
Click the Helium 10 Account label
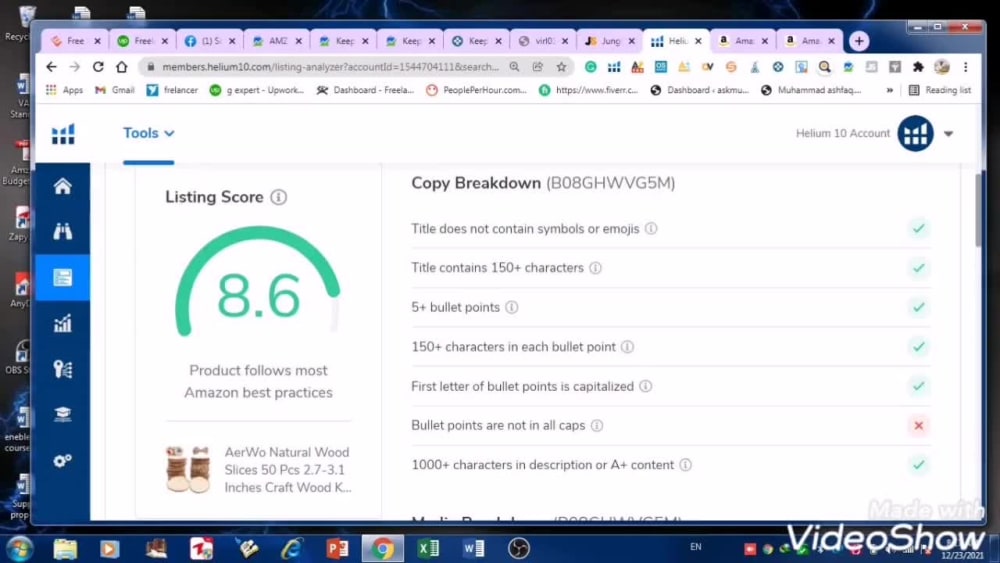(842, 133)
